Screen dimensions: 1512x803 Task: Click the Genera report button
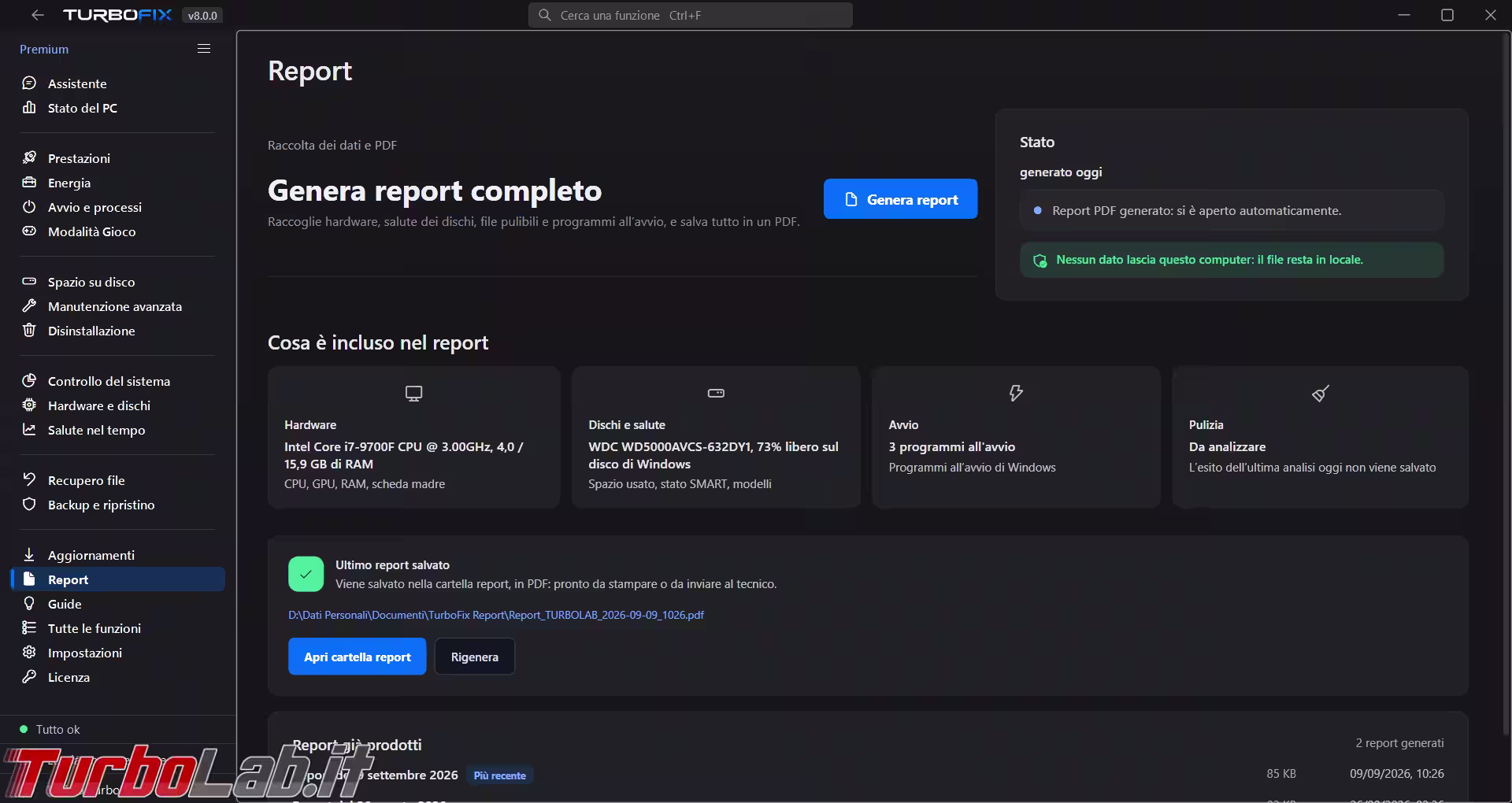pos(900,199)
